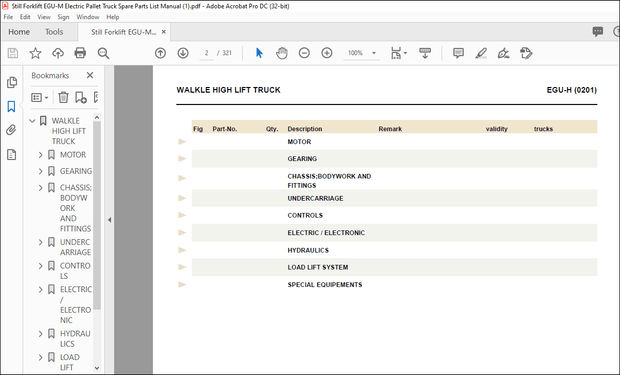This screenshot has height=375, width=620.
Task: Collapse the navigation pane with the arrow
Action: click(x=110, y=220)
